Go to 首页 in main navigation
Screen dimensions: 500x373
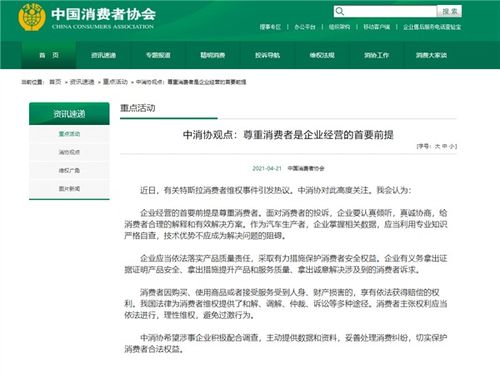[x=49, y=55]
